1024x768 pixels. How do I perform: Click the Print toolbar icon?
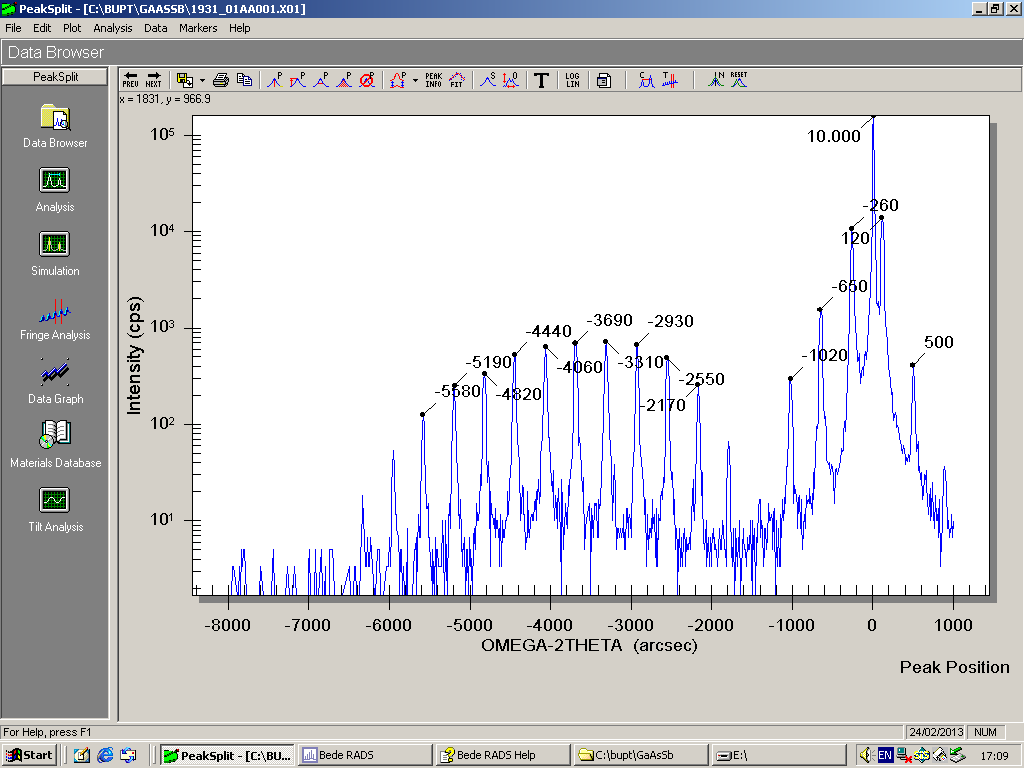click(x=221, y=80)
